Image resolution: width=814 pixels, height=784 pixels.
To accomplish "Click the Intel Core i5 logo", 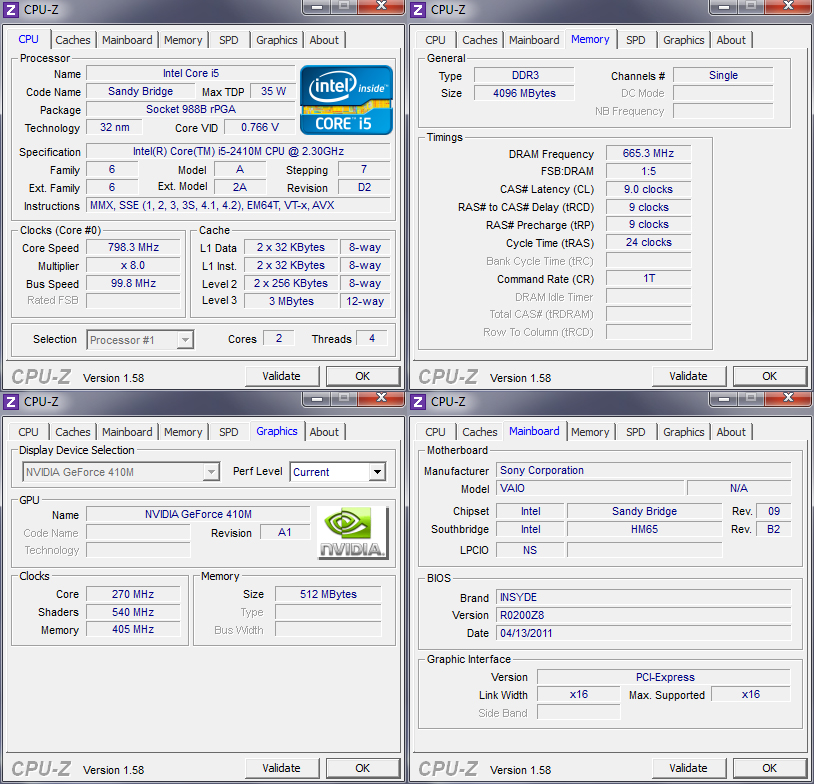I will point(345,99).
